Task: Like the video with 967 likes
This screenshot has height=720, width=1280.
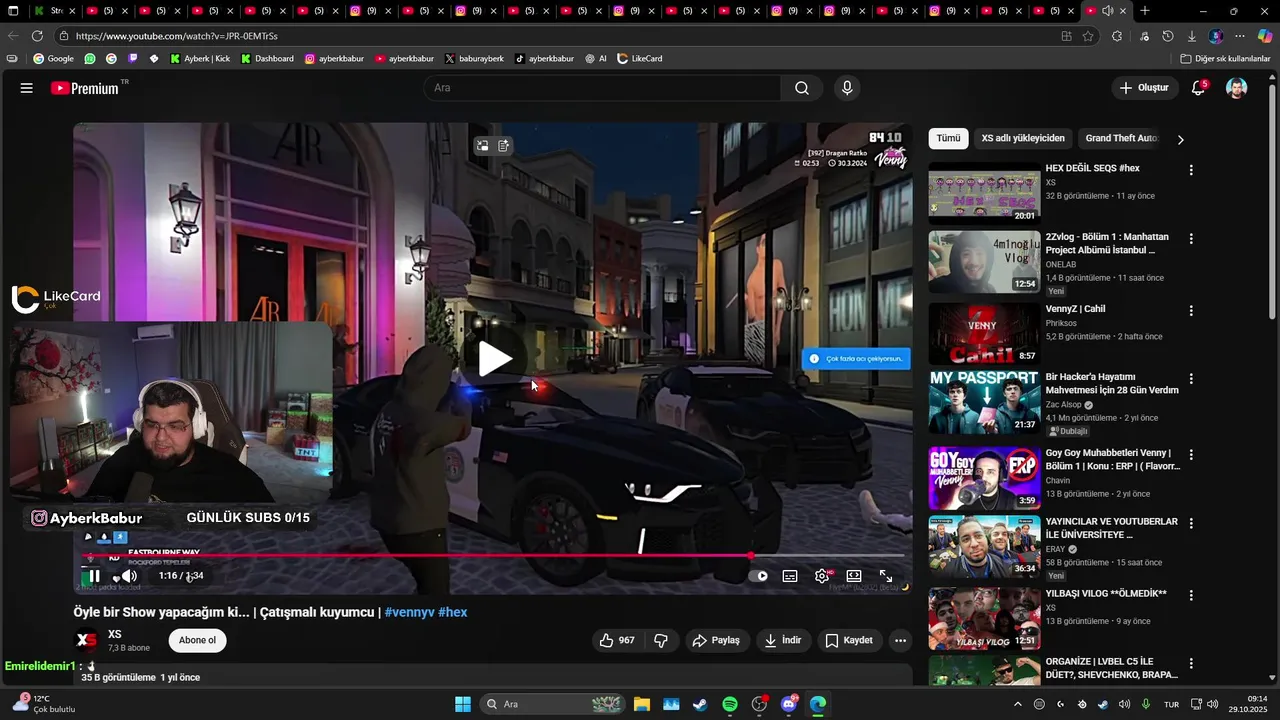Action: tap(618, 641)
